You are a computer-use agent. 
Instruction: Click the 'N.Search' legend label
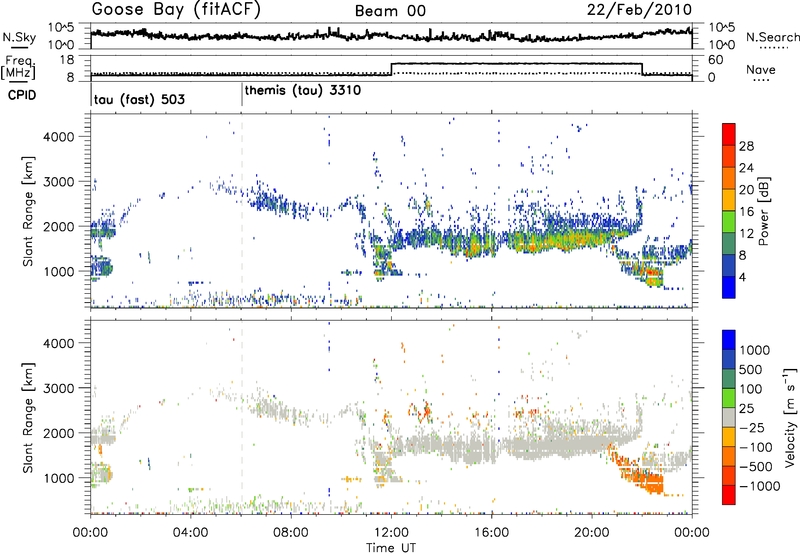pos(773,37)
